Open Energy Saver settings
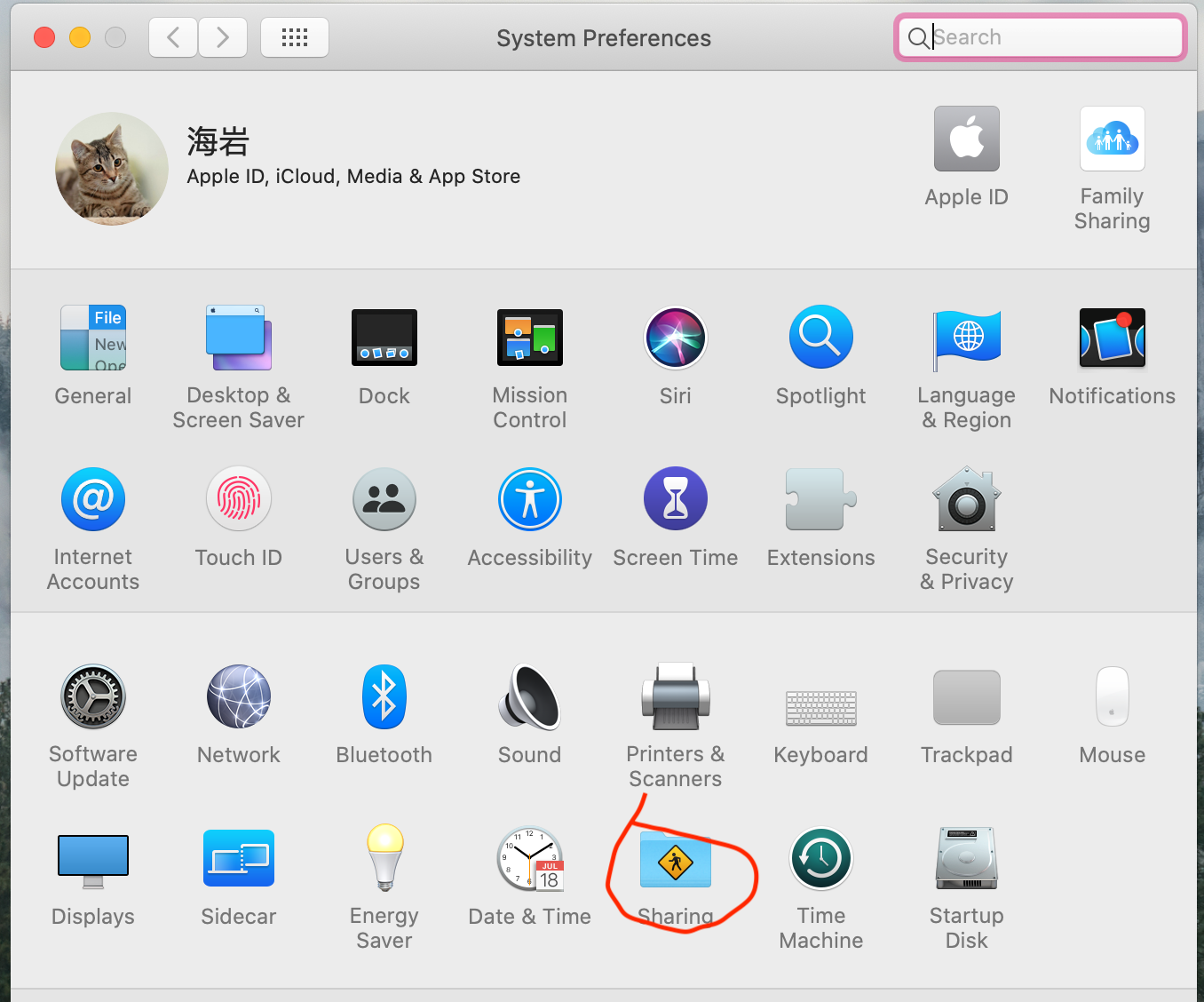This screenshot has height=1002, width=1204. 384,858
